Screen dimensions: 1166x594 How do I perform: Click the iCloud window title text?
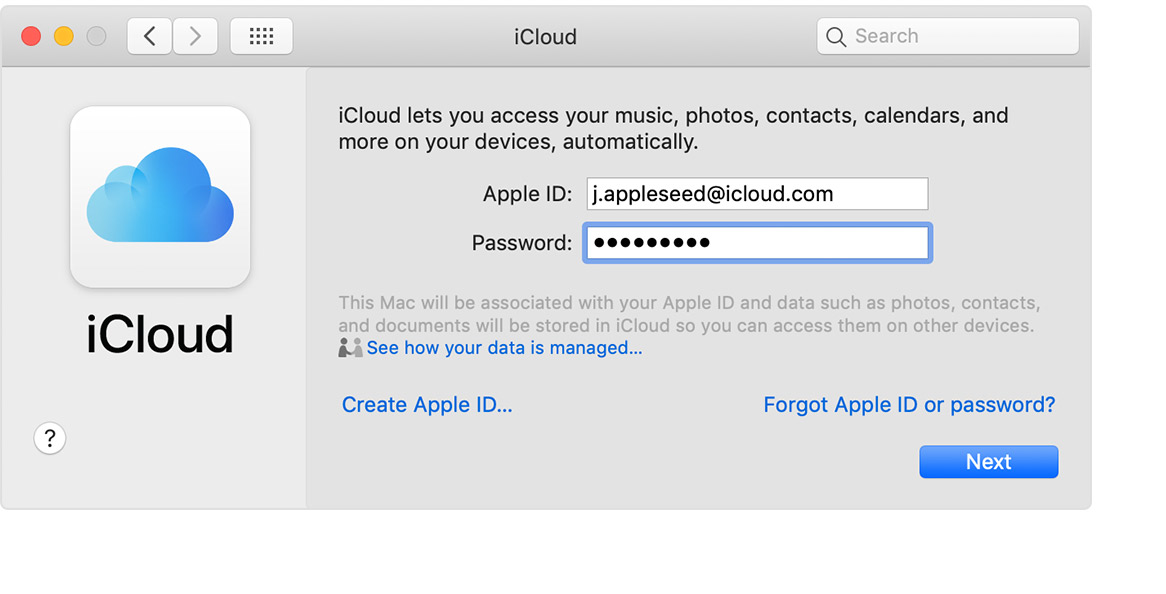tap(545, 37)
